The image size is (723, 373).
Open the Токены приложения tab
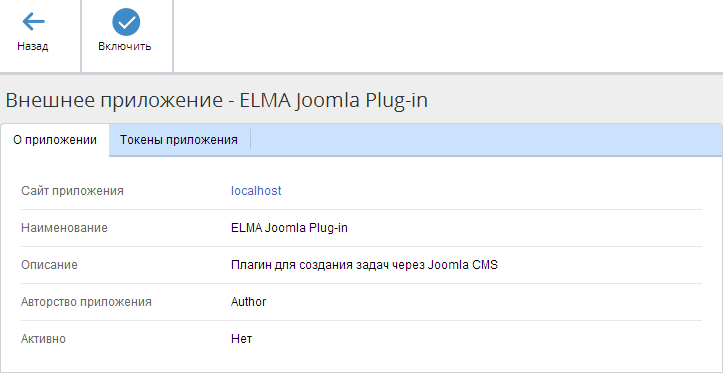tap(179, 140)
